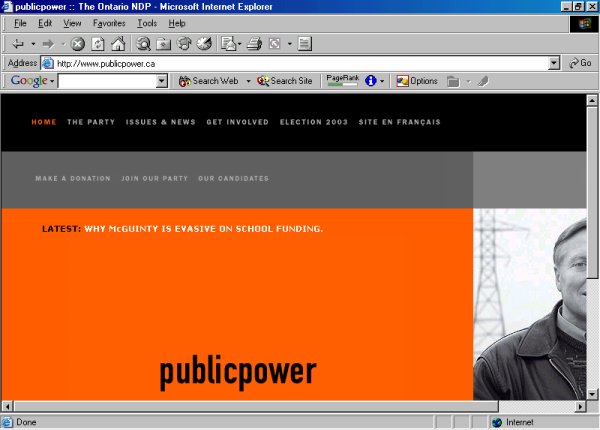Click the last icon on the navigation toolbar
Viewport: 600px width, 430px height.
coord(305,44)
